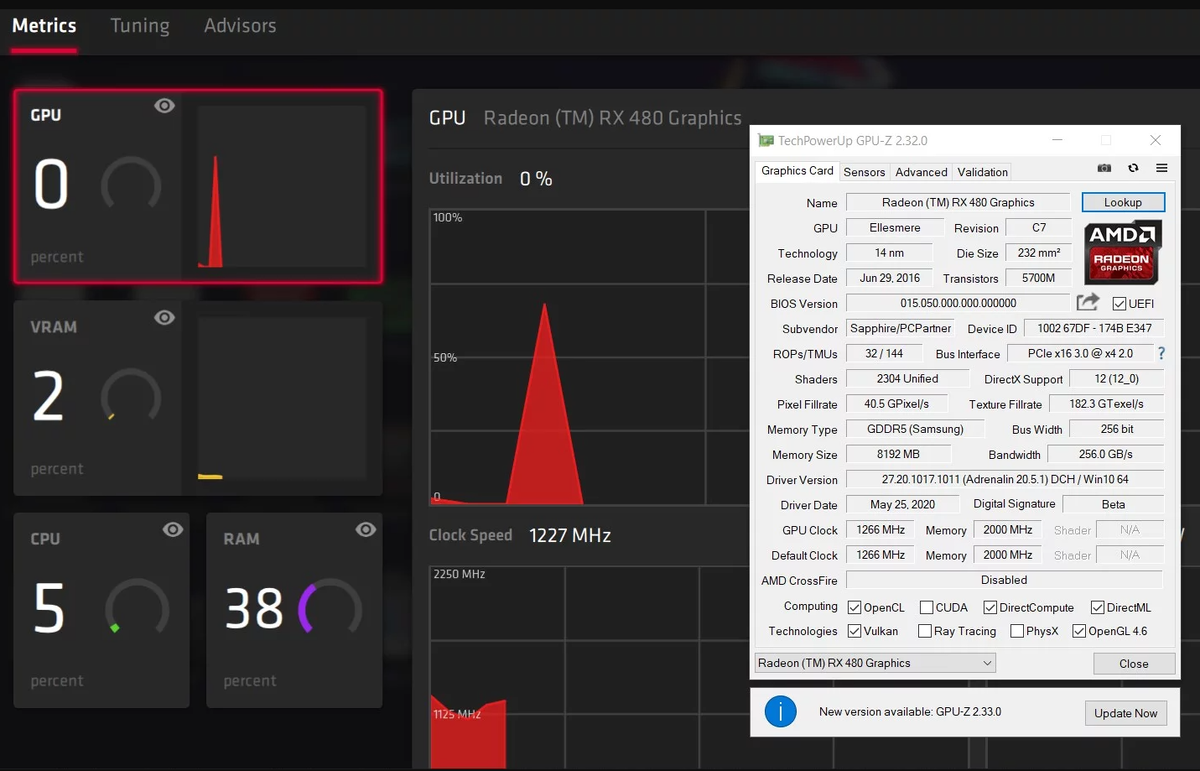Click the Driver Version field
Screen dimensions: 1200x771
pos(1005,480)
